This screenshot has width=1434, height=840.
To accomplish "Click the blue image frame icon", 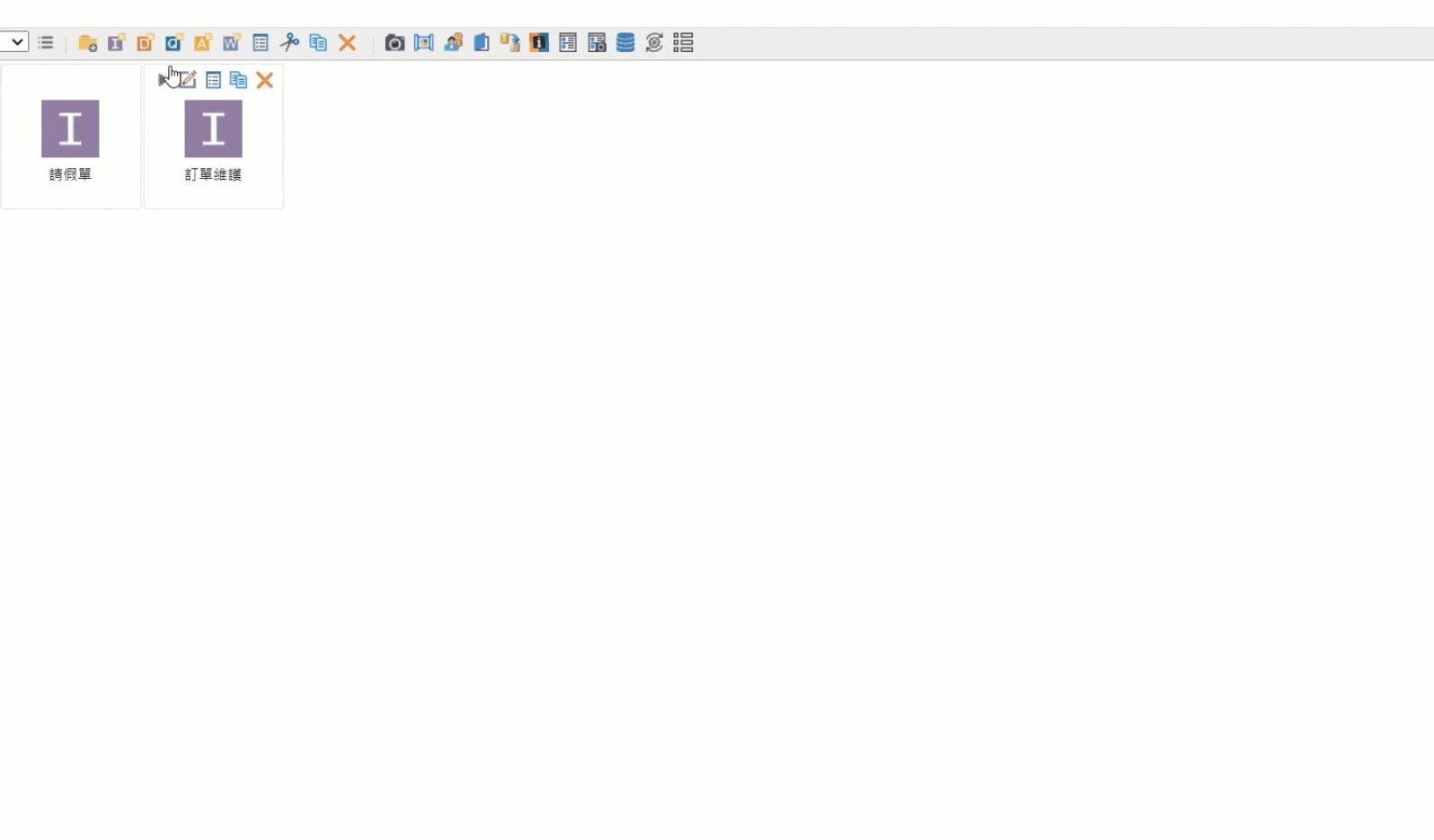I will tap(423, 42).
